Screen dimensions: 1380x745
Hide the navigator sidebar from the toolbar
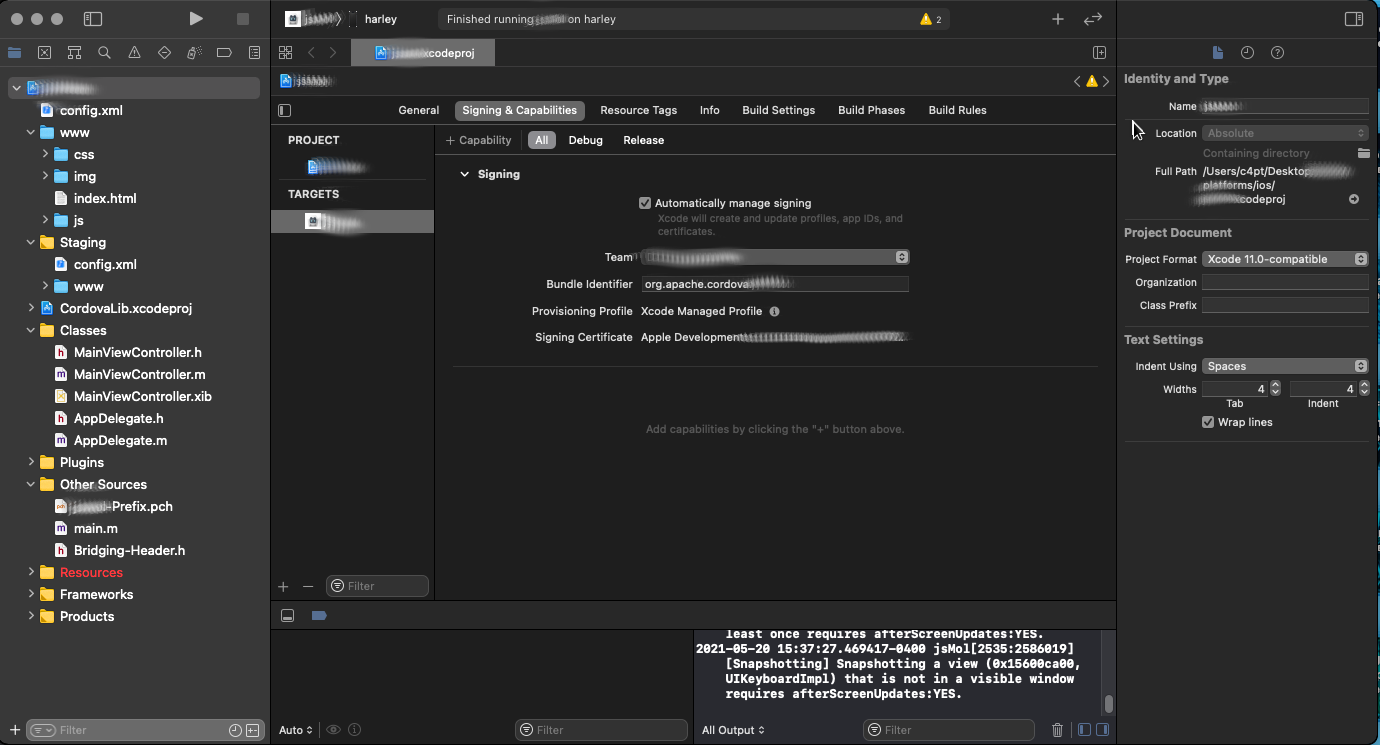92,19
